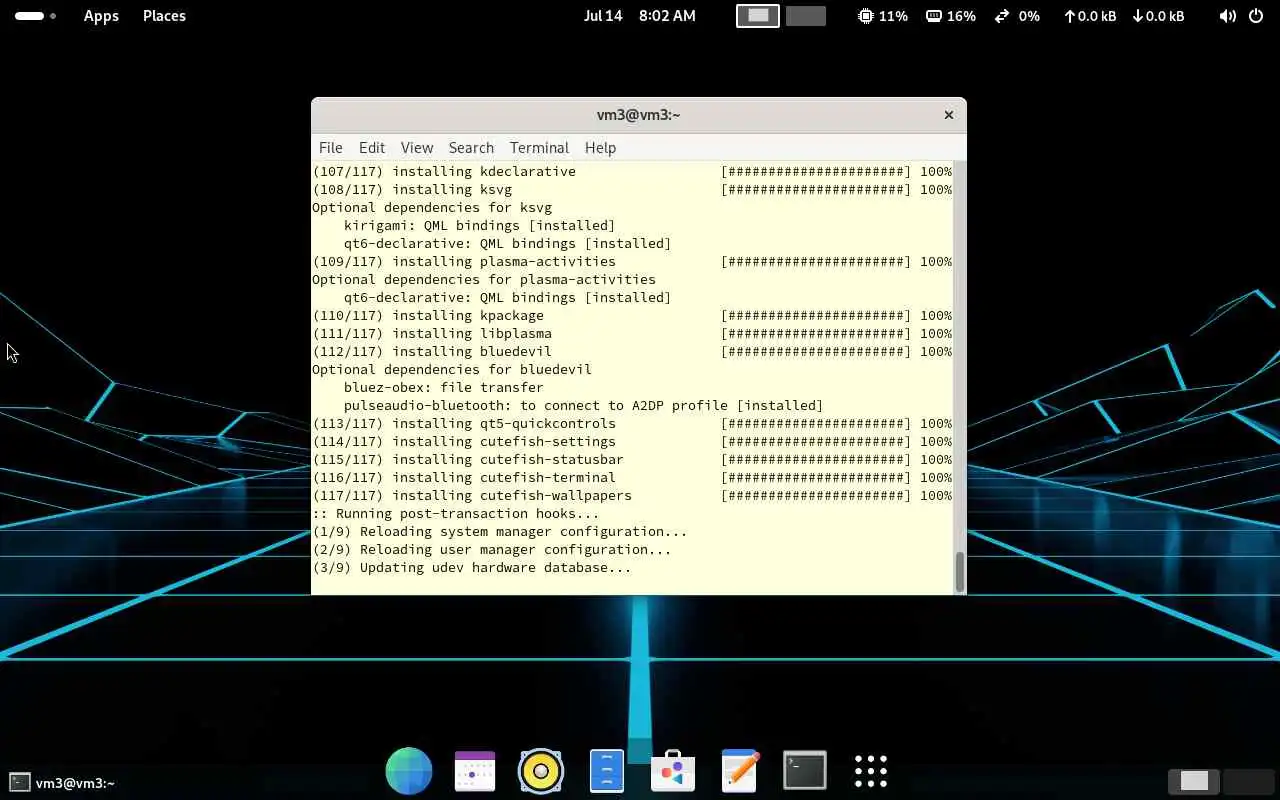Click the installing plasma-activities line
1280x800 pixels.
click(x=632, y=261)
